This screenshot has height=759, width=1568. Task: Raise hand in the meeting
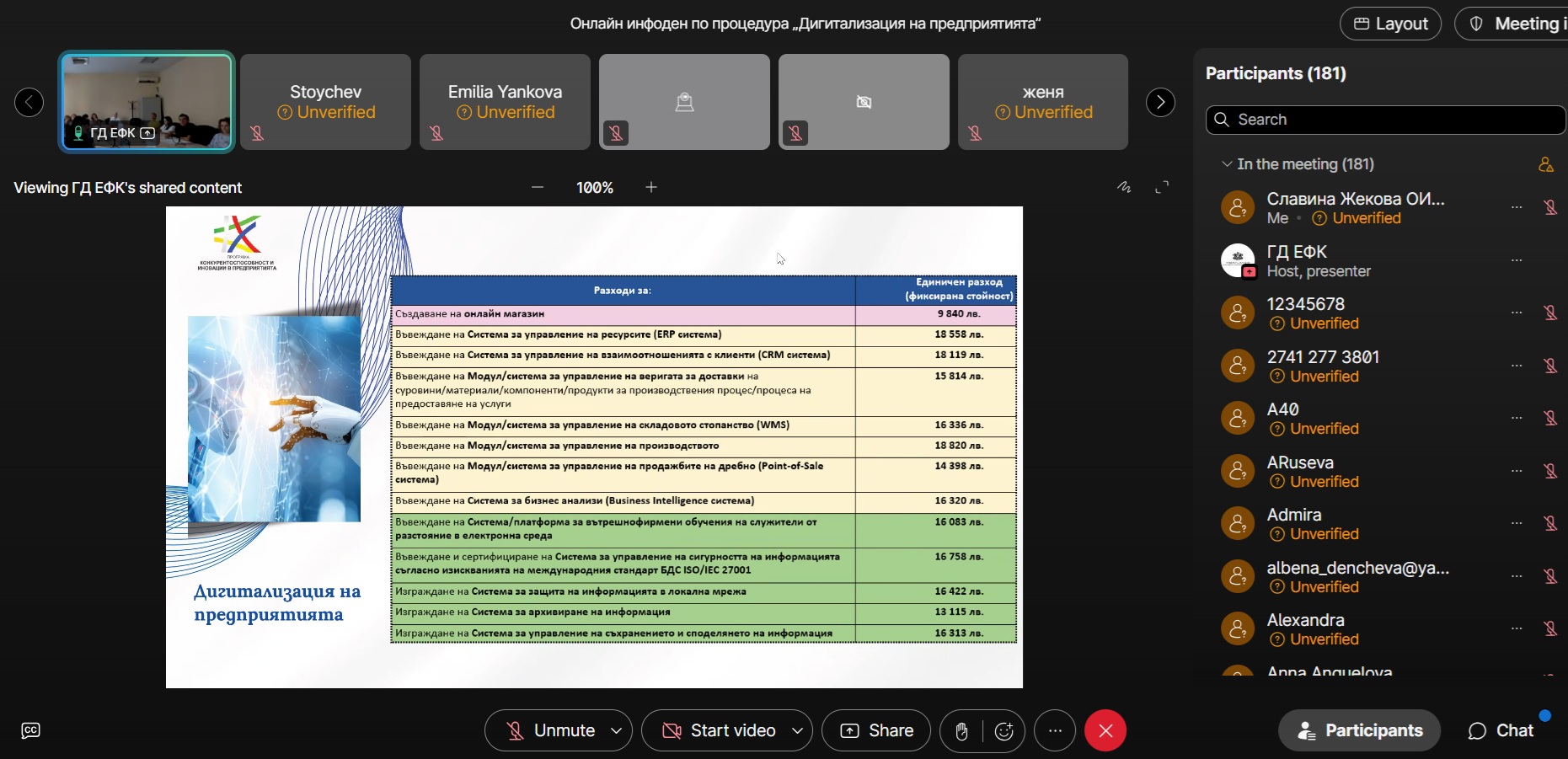click(x=961, y=731)
